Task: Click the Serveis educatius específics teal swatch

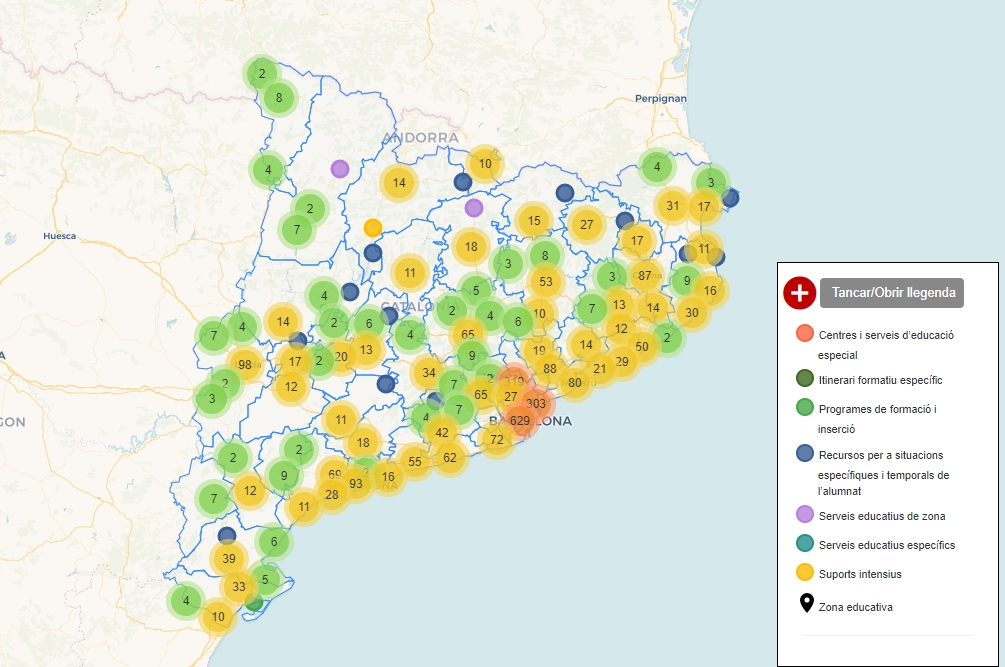Action: pyautogui.click(x=805, y=544)
